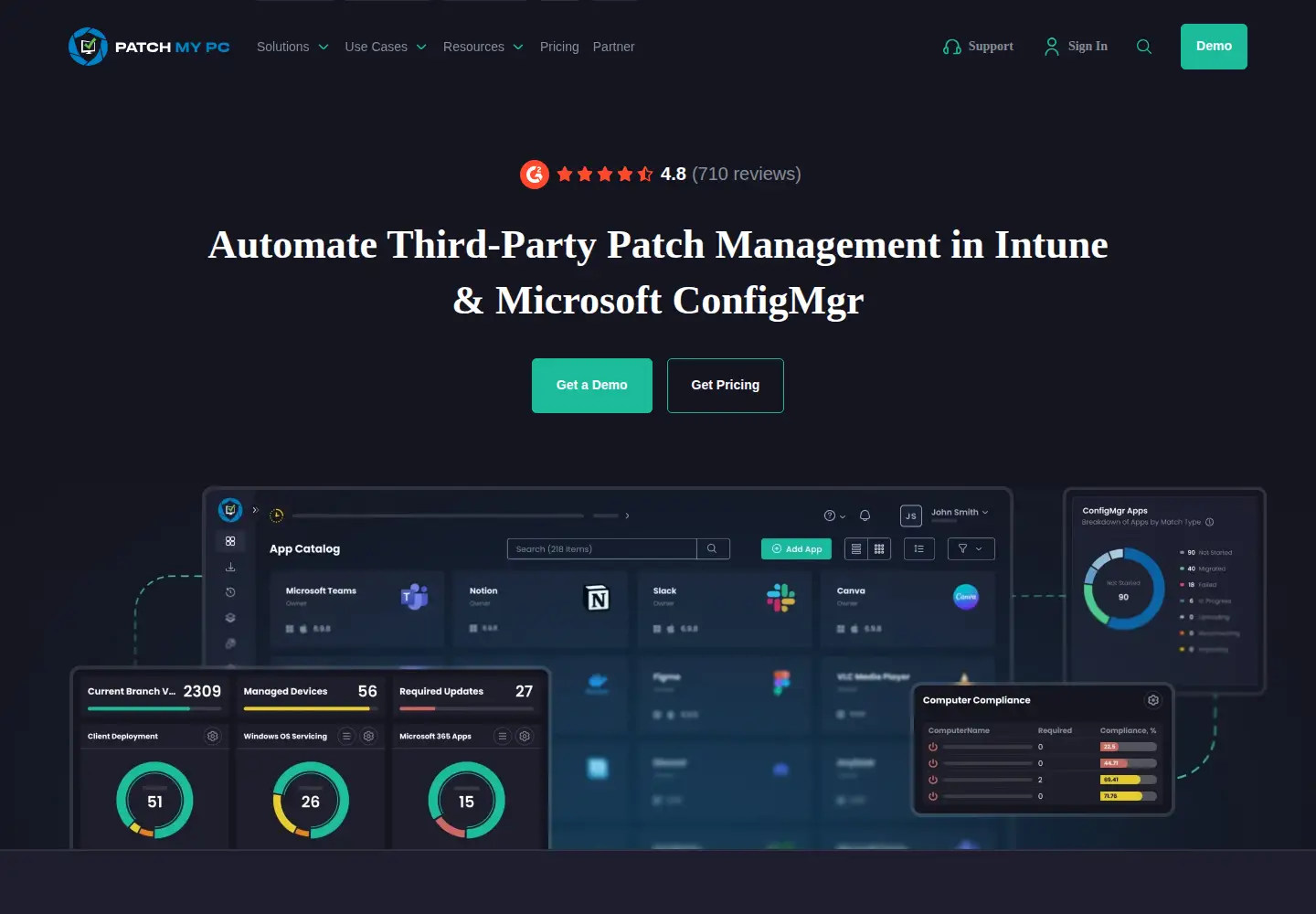Click the list view icon in App Catalog
The height and width of the screenshot is (914, 1316).
click(x=856, y=548)
